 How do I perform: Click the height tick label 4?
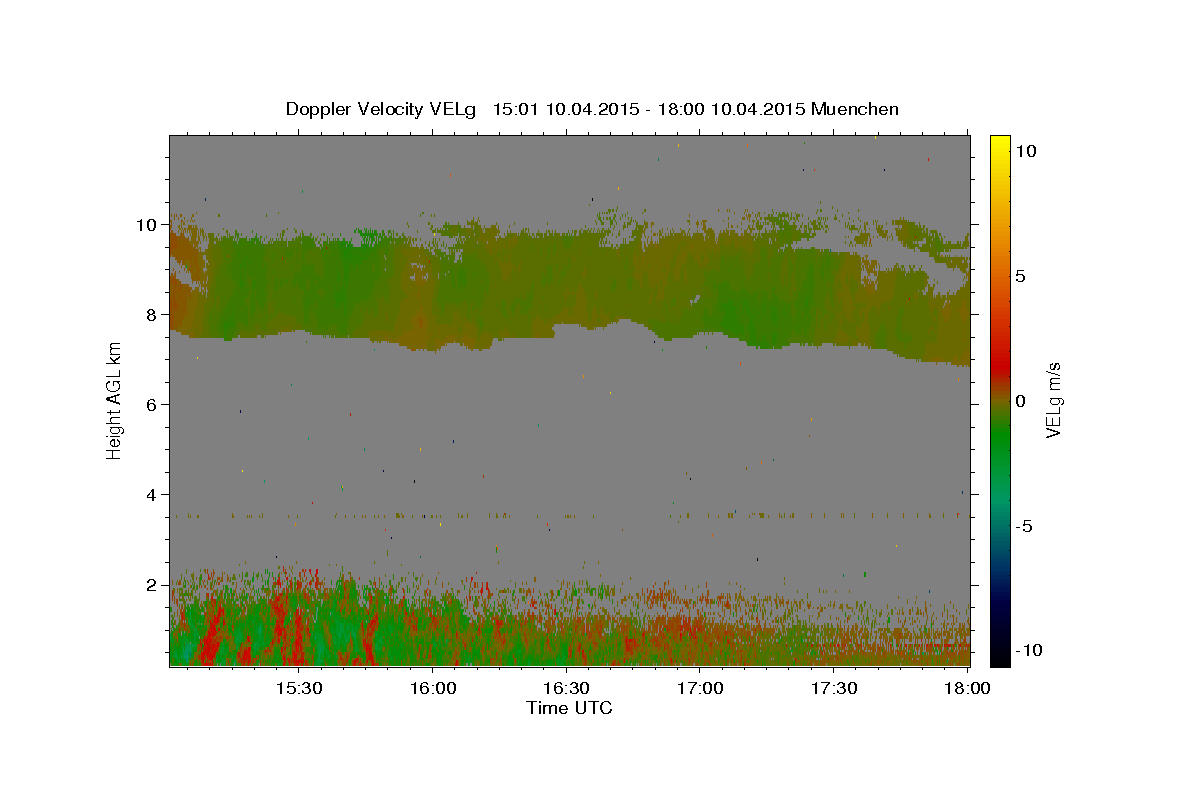(x=153, y=494)
